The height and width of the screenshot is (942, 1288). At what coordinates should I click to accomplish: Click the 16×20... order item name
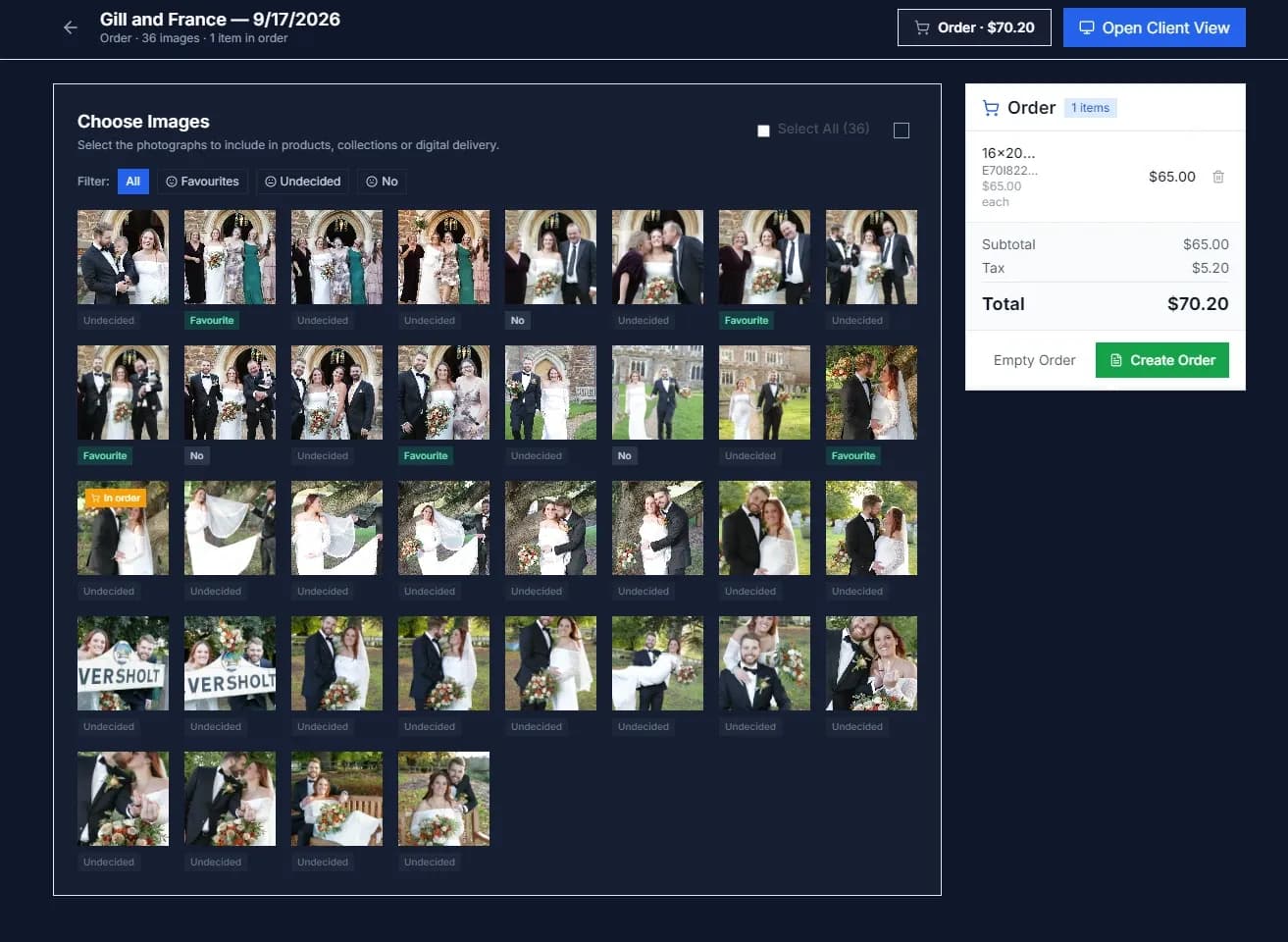[1008, 153]
